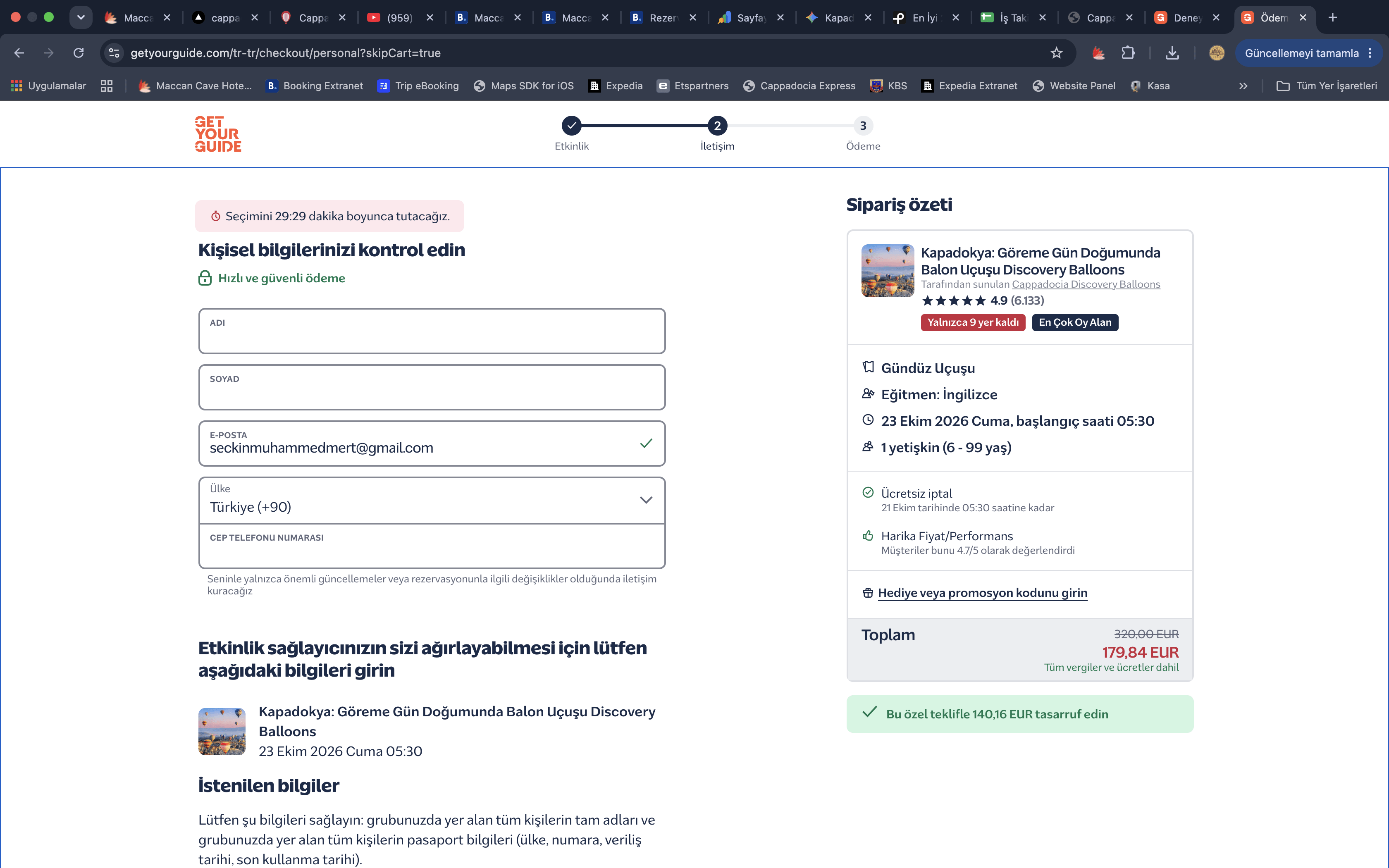
Task: Click the step 2 İletişim circle
Action: (717, 126)
